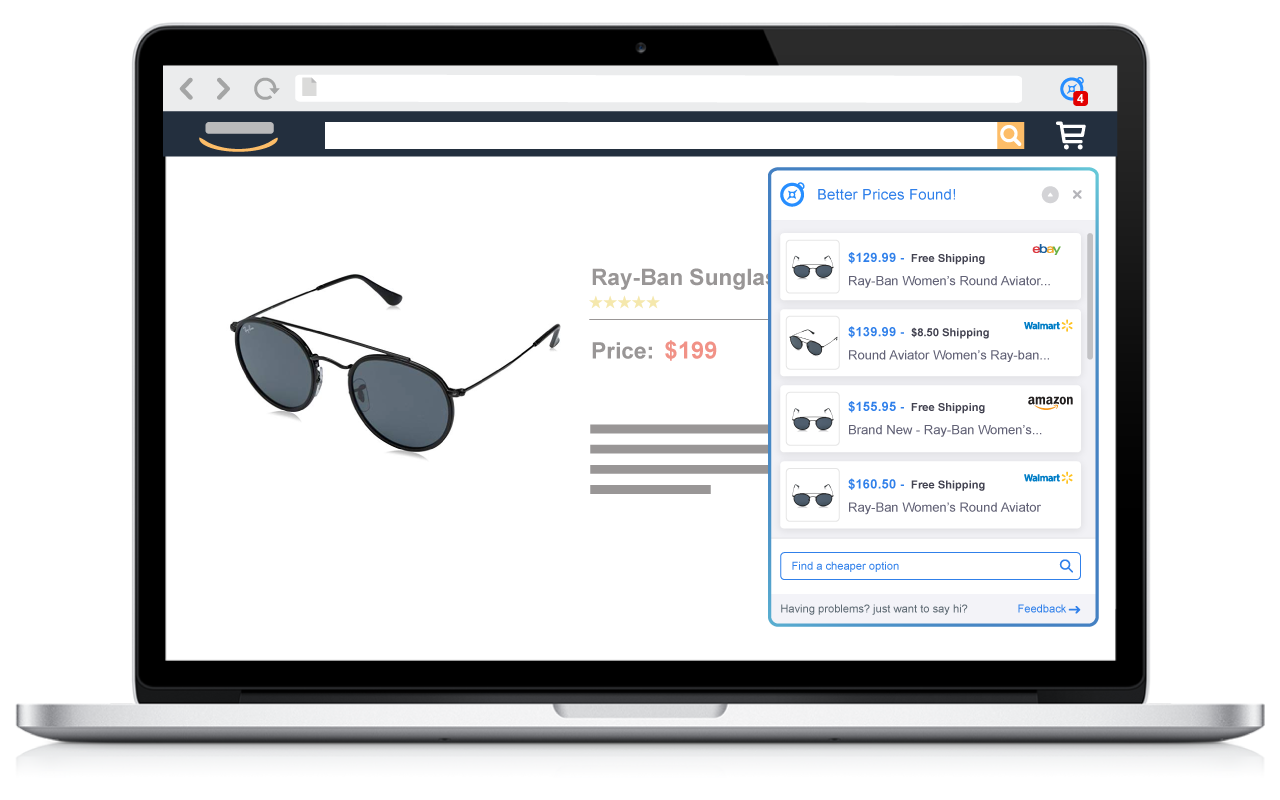Click the eBay logo on first offer
1280x800 pixels.
(1046, 249)
